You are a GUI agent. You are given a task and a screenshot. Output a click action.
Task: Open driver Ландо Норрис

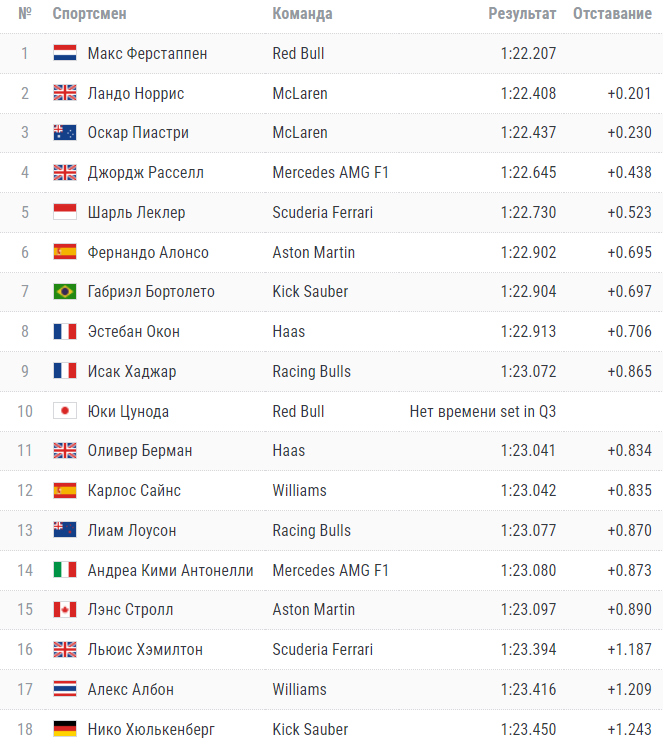tap(136, 94)
